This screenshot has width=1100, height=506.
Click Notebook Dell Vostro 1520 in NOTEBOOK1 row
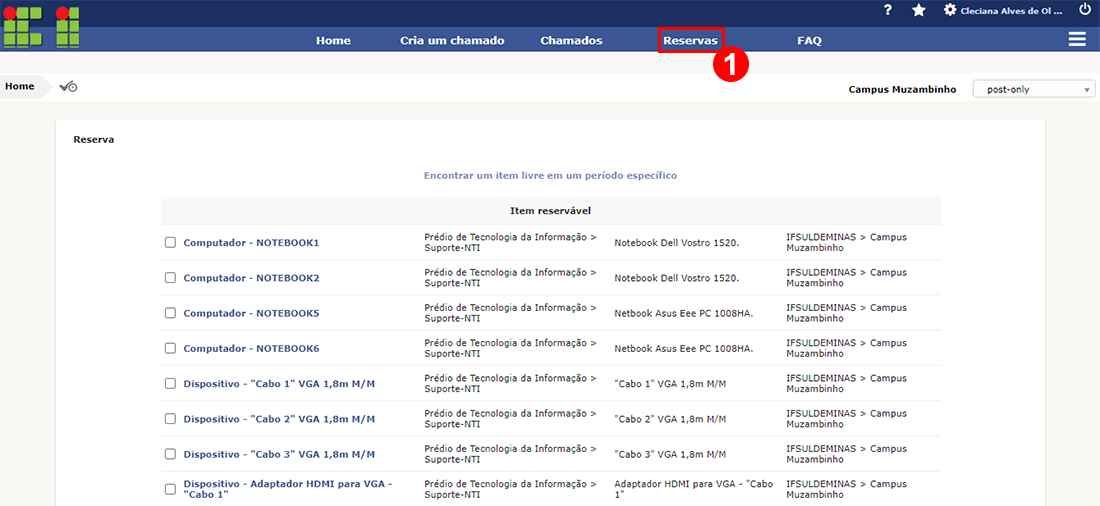tap(677, 243)
